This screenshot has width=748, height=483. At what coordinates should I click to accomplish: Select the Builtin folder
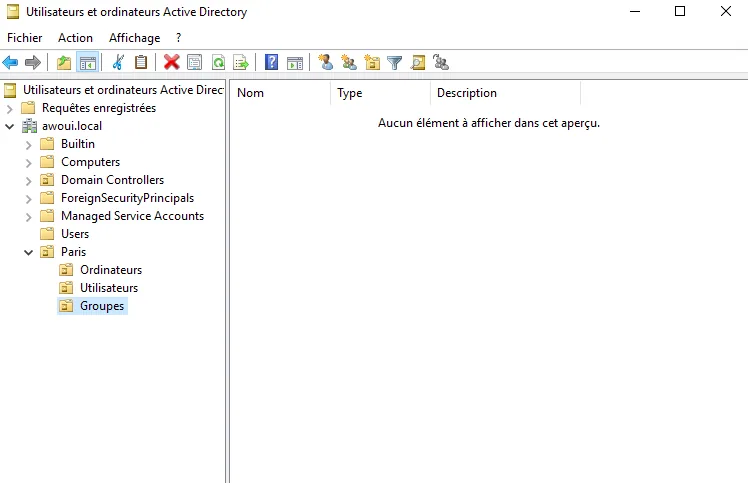(78, 144)
